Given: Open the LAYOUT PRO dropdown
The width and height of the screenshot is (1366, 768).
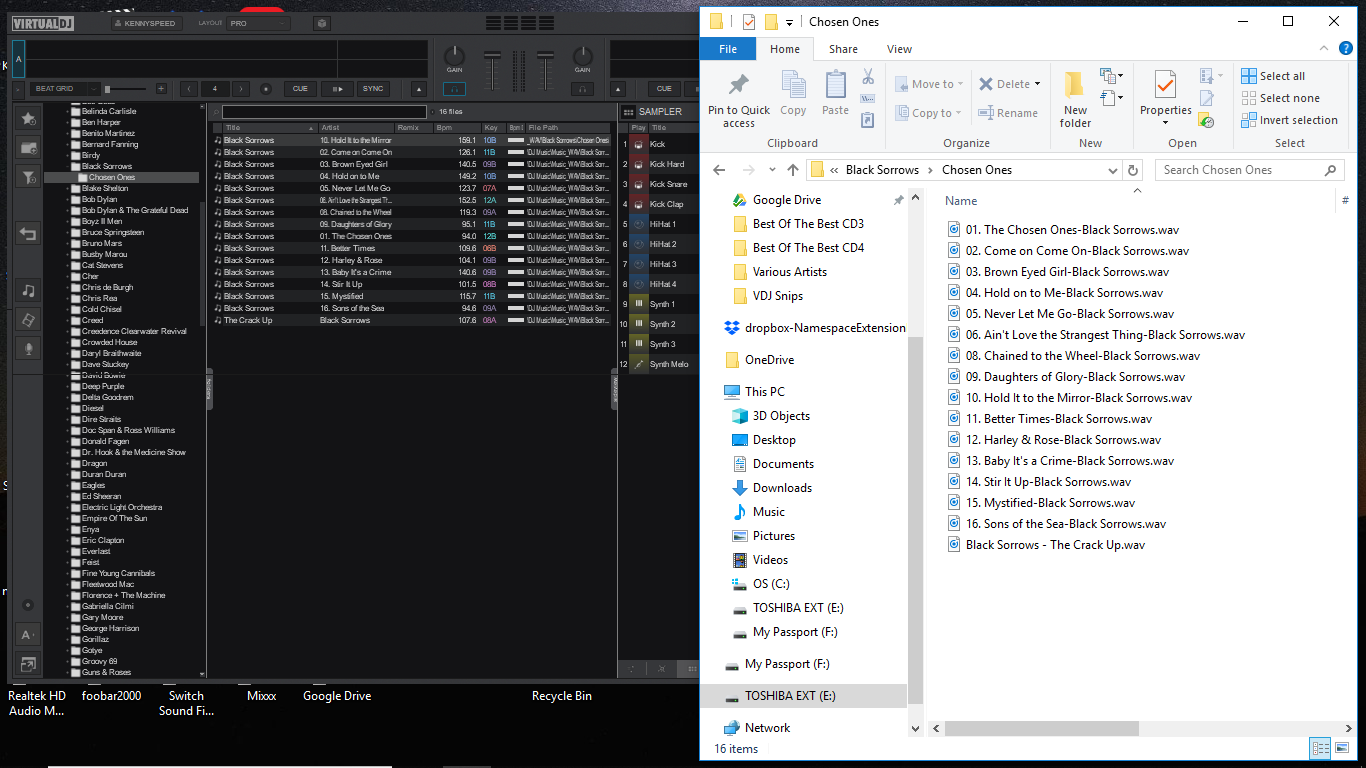Looking at the screenshot, I should click(x=258, y=23).
